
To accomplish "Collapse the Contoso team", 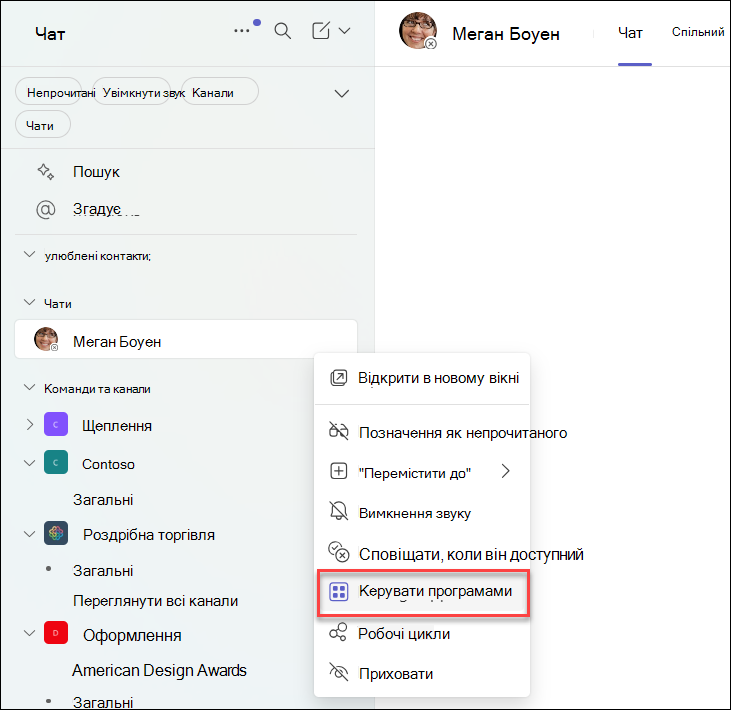I will click(29, 463).
